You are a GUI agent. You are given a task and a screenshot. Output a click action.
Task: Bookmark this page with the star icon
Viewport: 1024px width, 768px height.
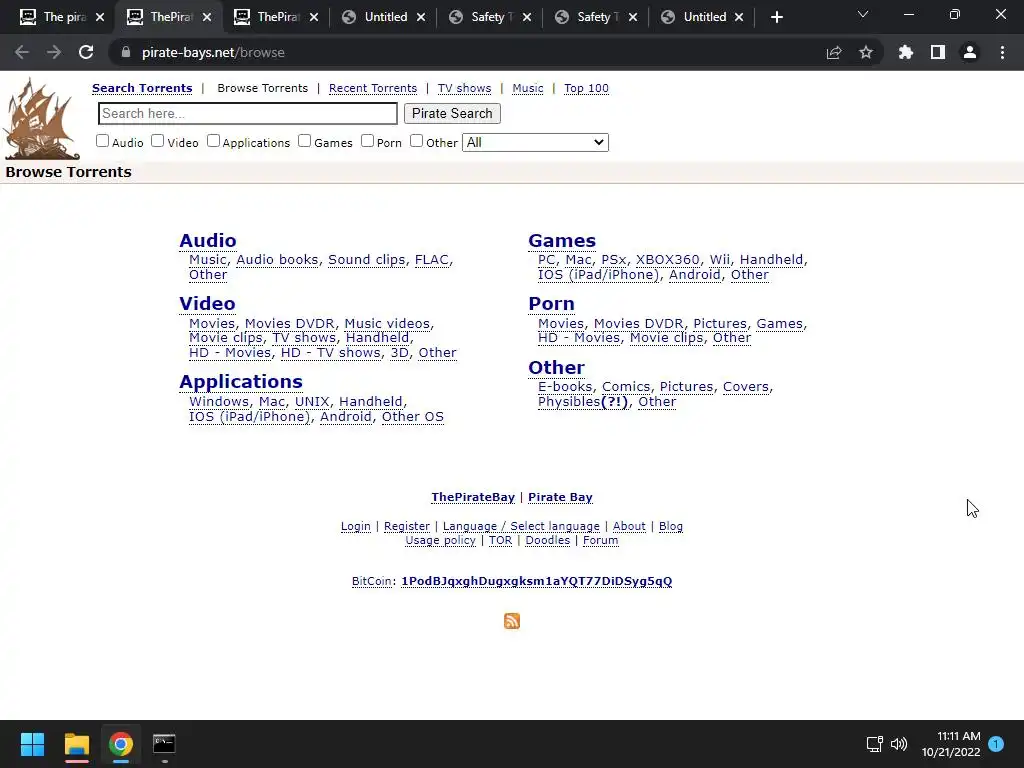tap(865, 52)
